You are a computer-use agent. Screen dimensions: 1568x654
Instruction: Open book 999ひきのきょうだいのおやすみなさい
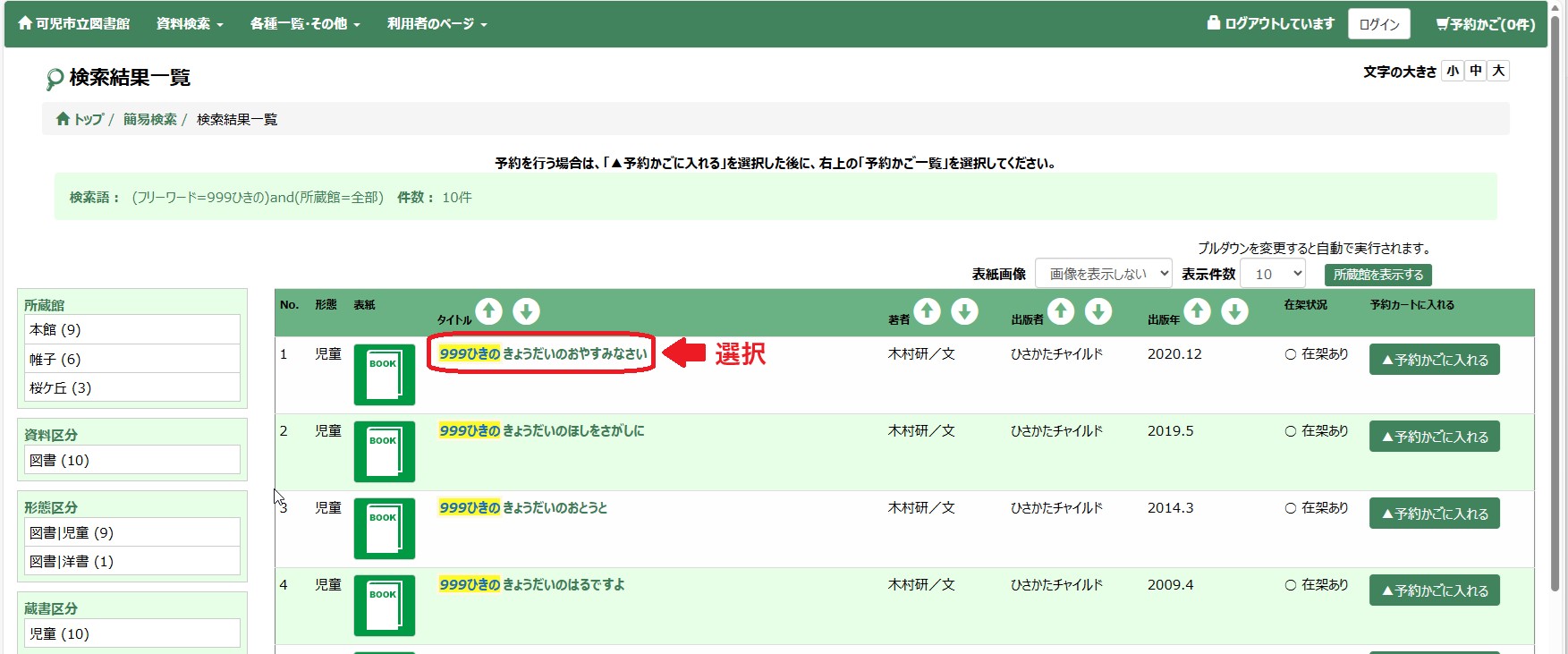coord(543,353)
